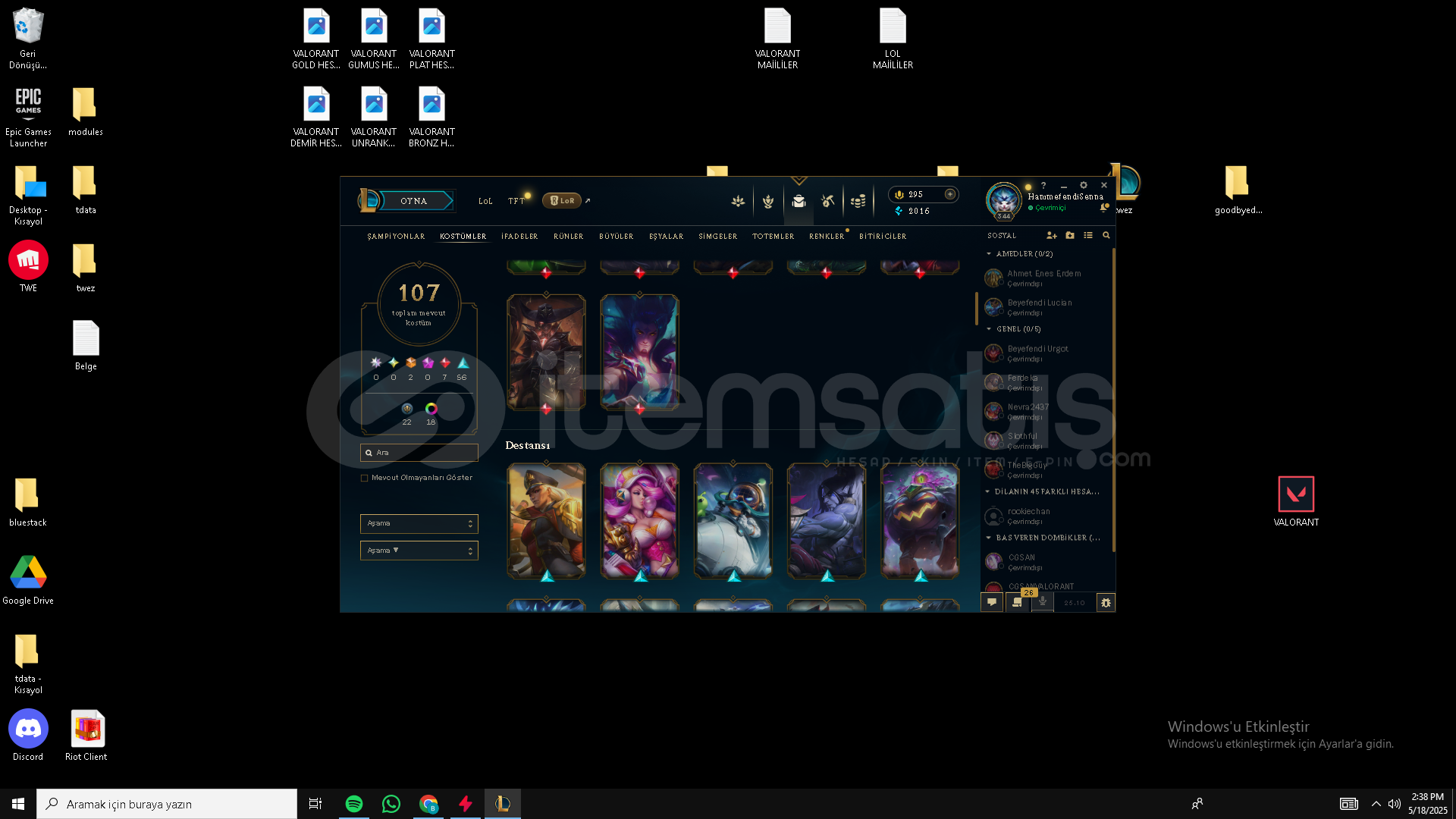This screenshot has width=1456, height=819.
Task: Open LOL MAİLLER file on desktop
Action: 893,39
